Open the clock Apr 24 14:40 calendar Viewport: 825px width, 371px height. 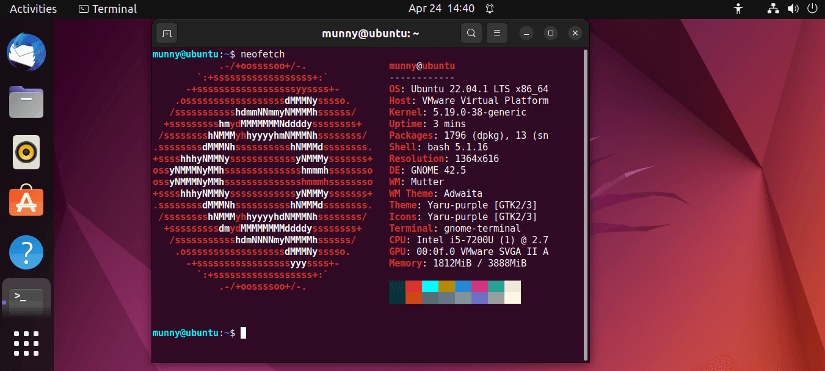pos(441,8)
